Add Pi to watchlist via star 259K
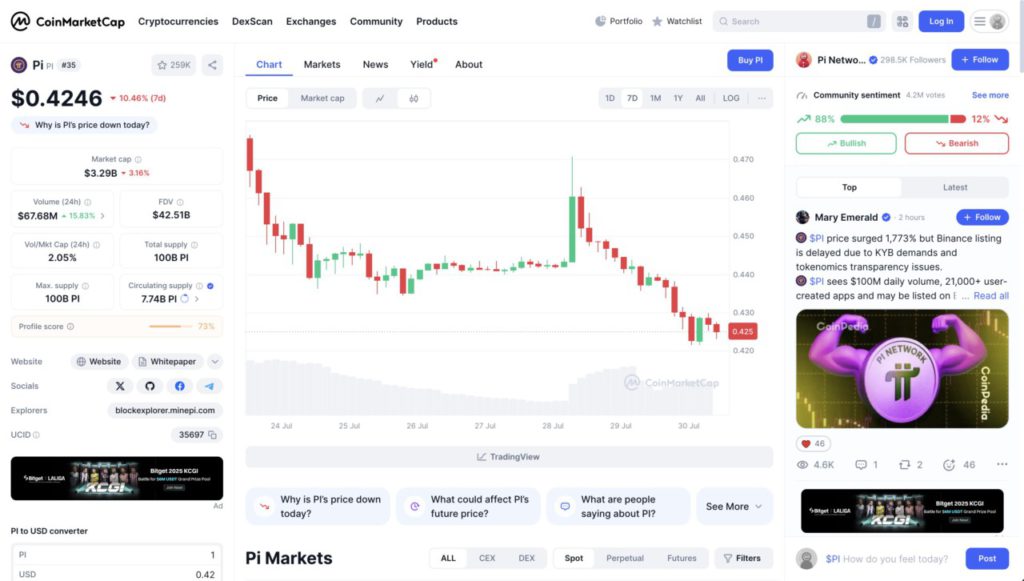The image size is (1024, 581). 174,65
